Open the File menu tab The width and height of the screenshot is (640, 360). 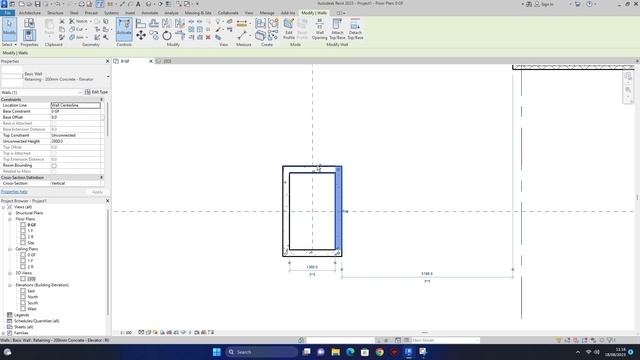7,13
